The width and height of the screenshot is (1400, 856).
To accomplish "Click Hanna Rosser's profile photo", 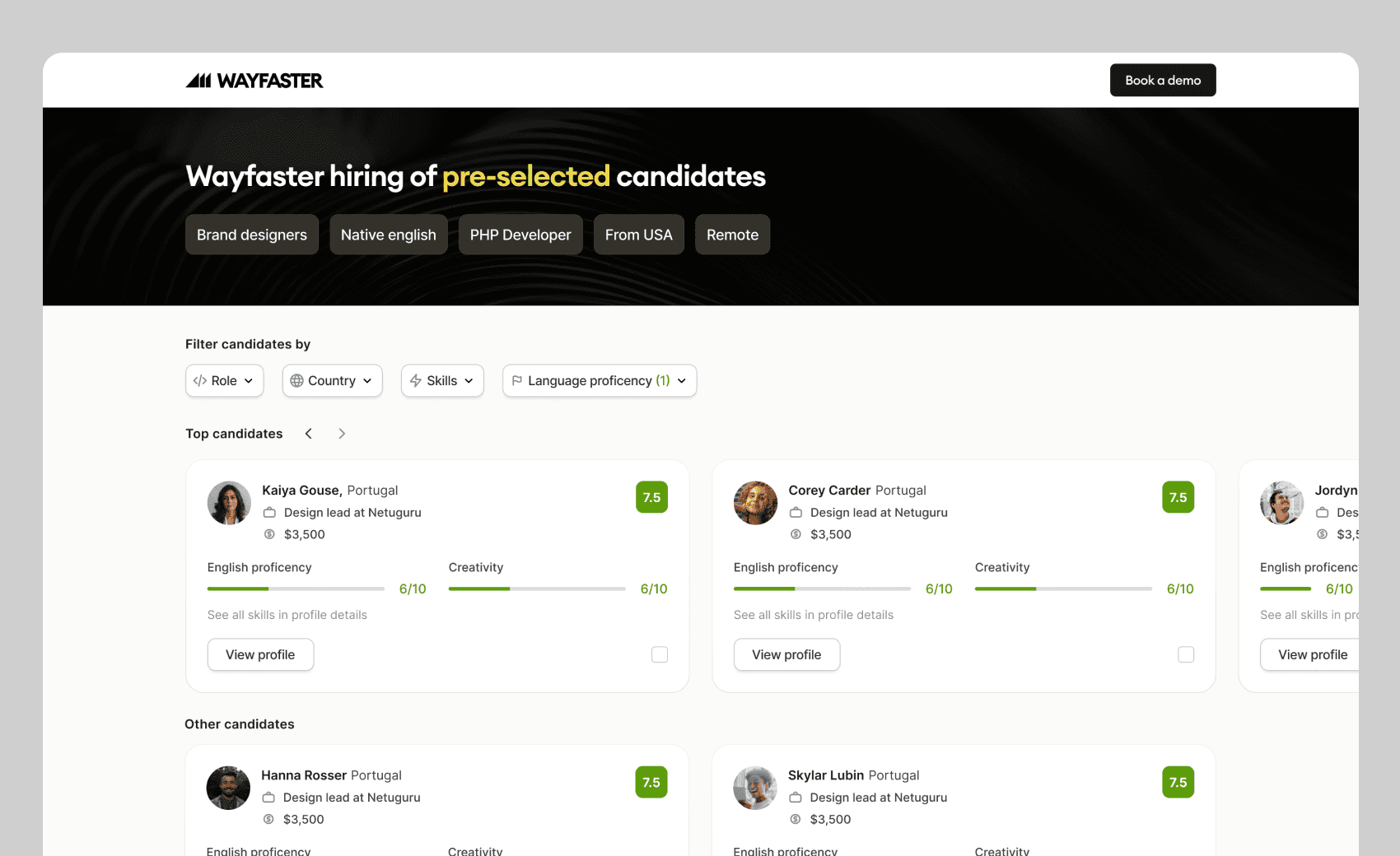I will (x=228, y=788).
